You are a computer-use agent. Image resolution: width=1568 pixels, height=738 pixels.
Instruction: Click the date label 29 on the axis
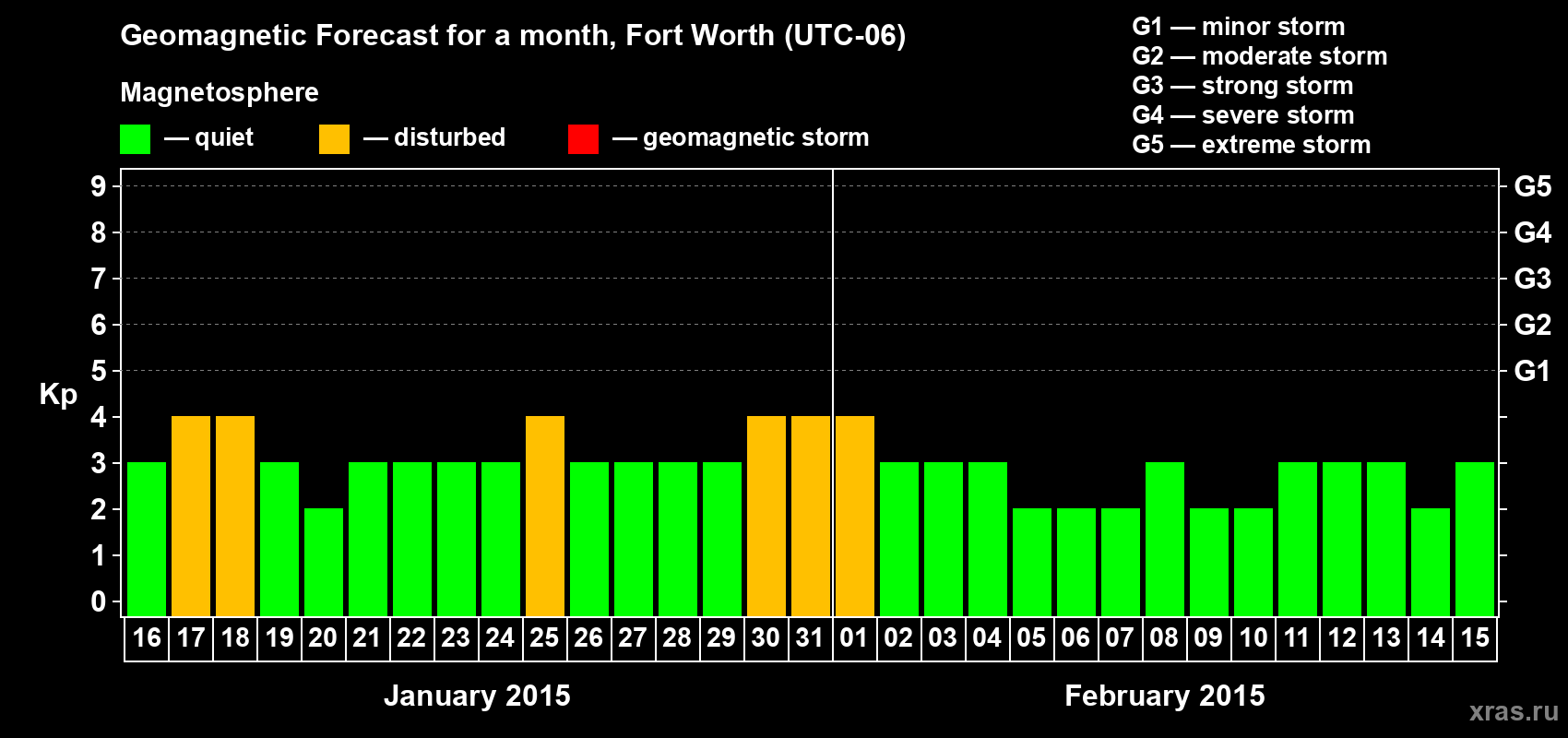pyautogui.click(x=721, y=638)
